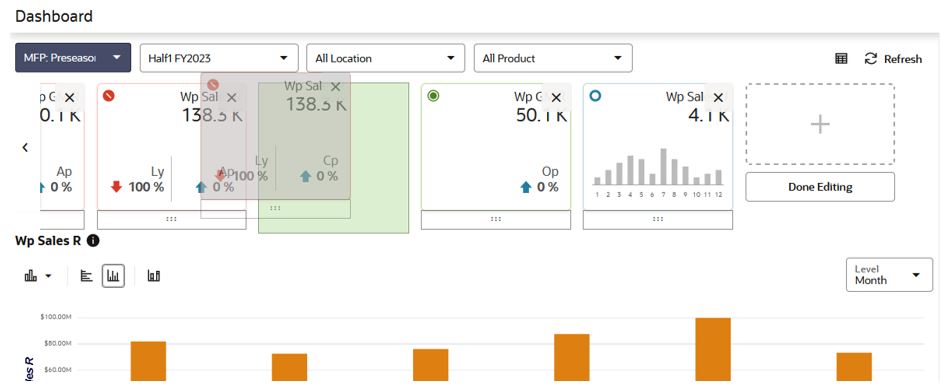Click the 50.1 K value on green tile

(x=541, y=115)
